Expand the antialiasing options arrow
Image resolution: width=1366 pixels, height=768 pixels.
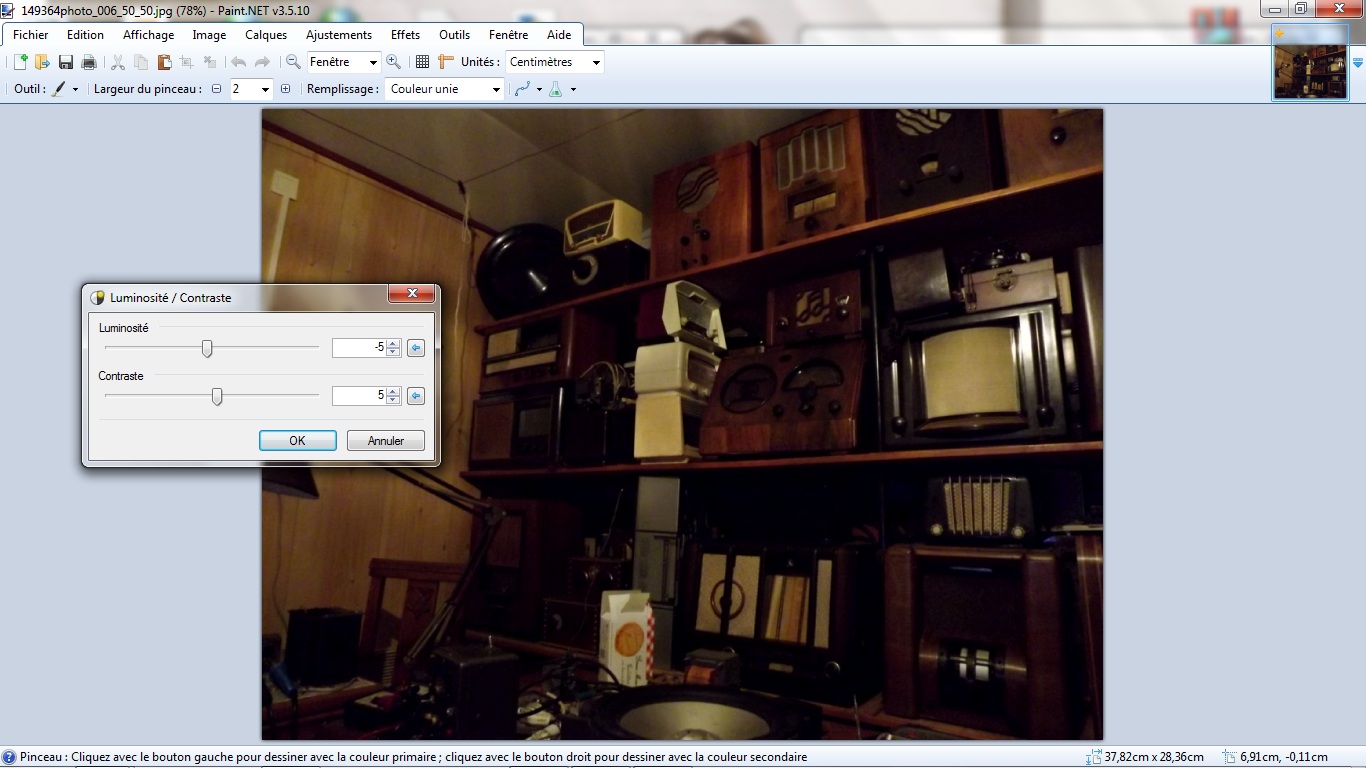coord(539,89)
